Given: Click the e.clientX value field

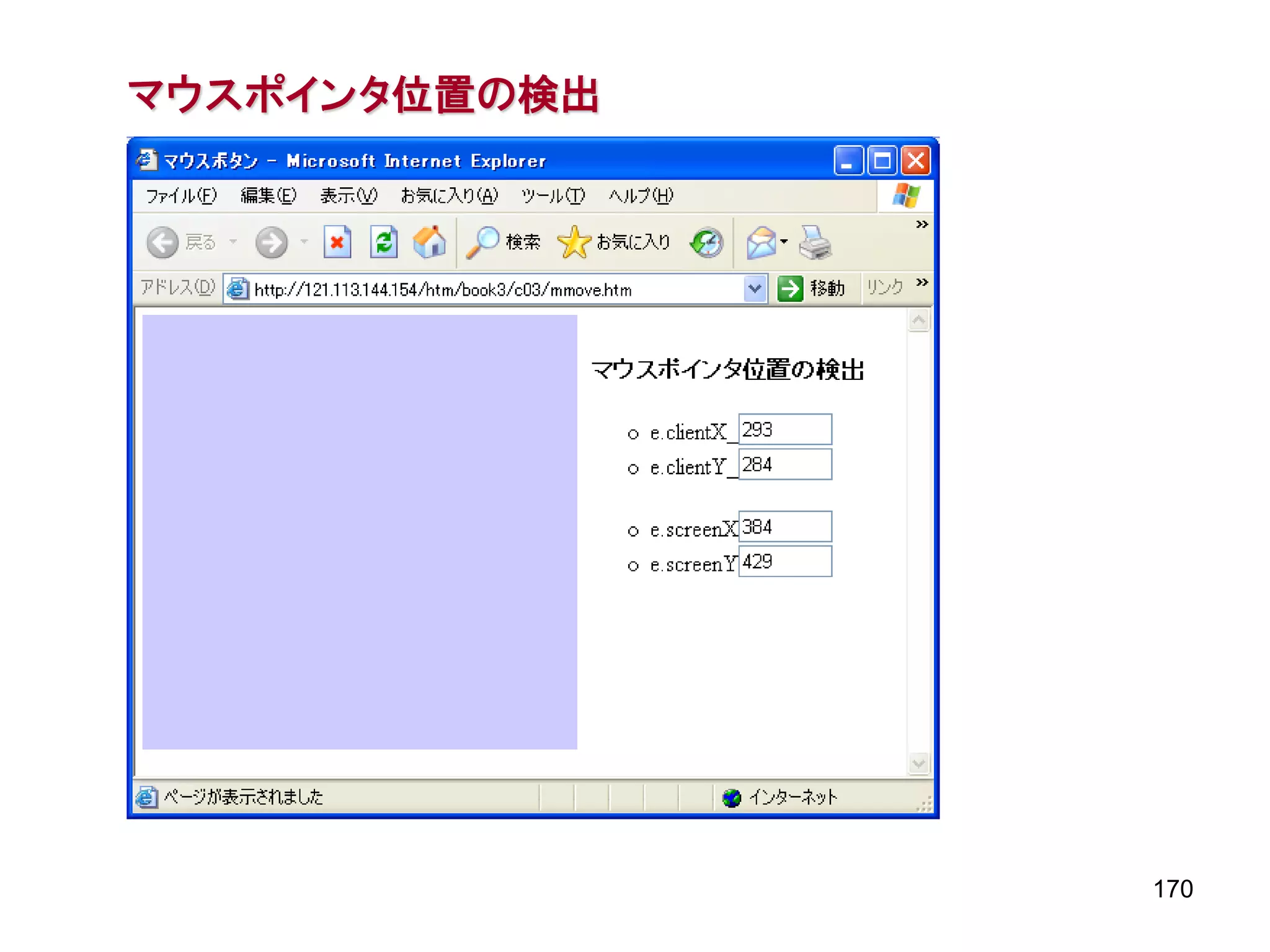Looking at the screenshot, I should 785,430.
